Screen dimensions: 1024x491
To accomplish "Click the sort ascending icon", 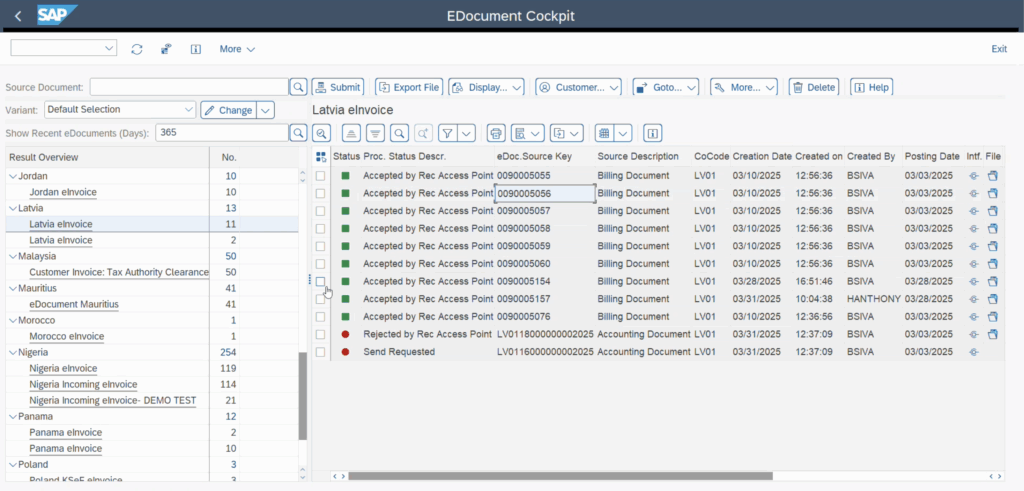I will click(351, 133).
